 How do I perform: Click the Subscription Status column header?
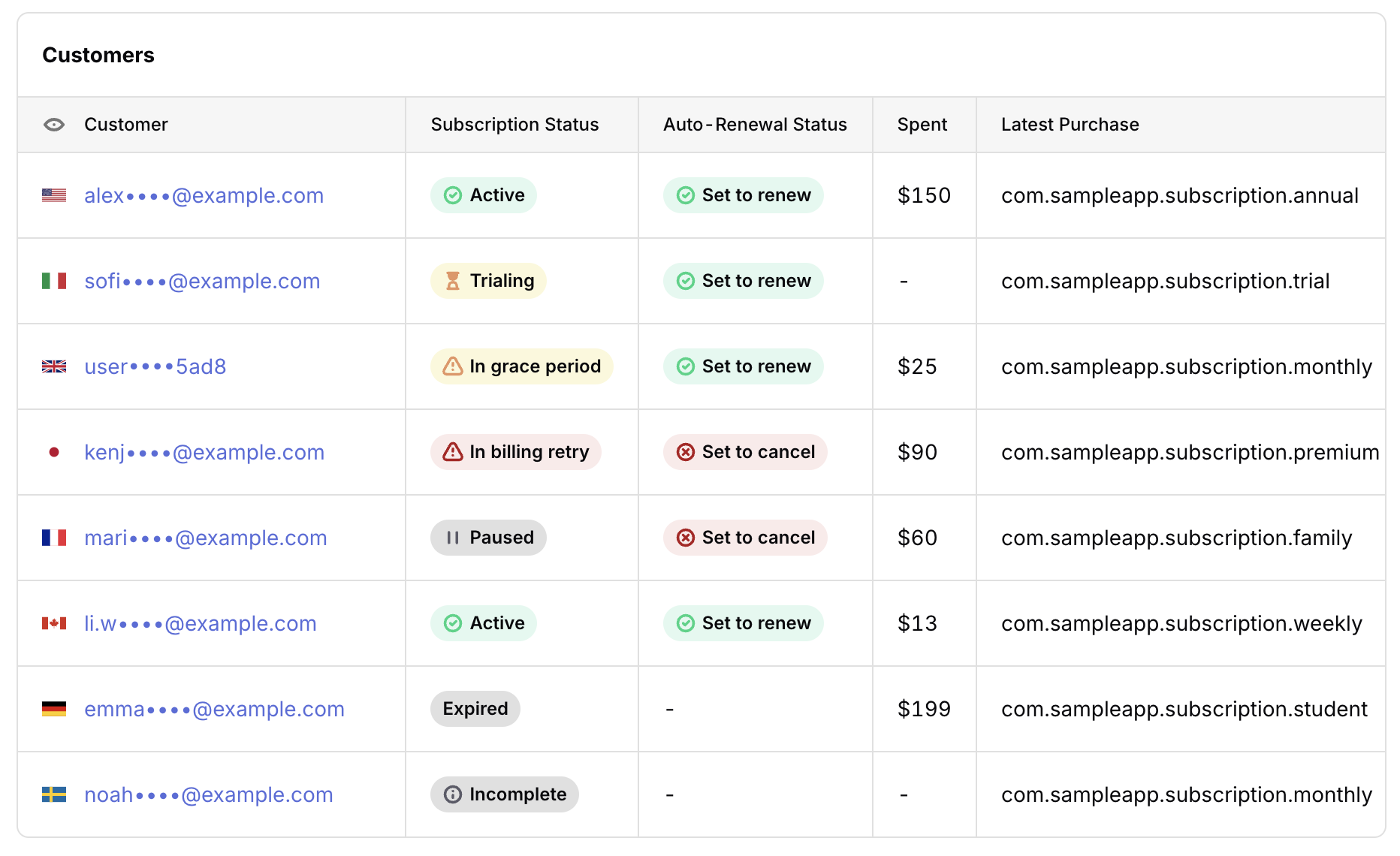pyautogui.click(x=515, y=125)
